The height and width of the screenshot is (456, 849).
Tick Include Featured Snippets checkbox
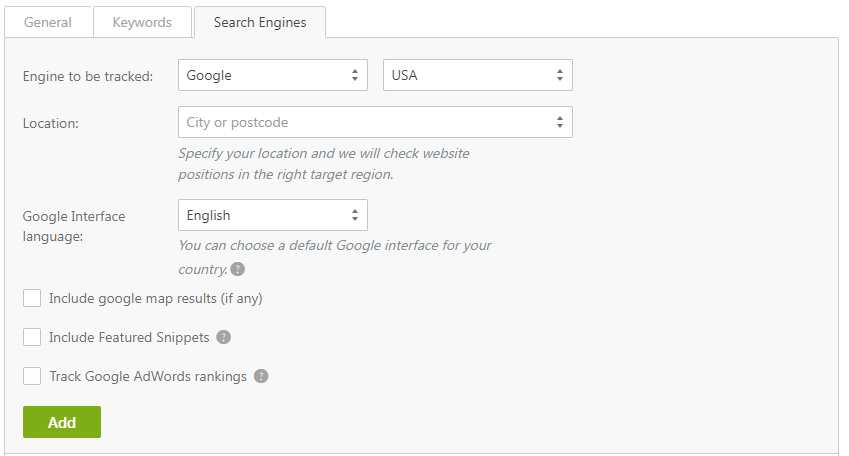32,337
